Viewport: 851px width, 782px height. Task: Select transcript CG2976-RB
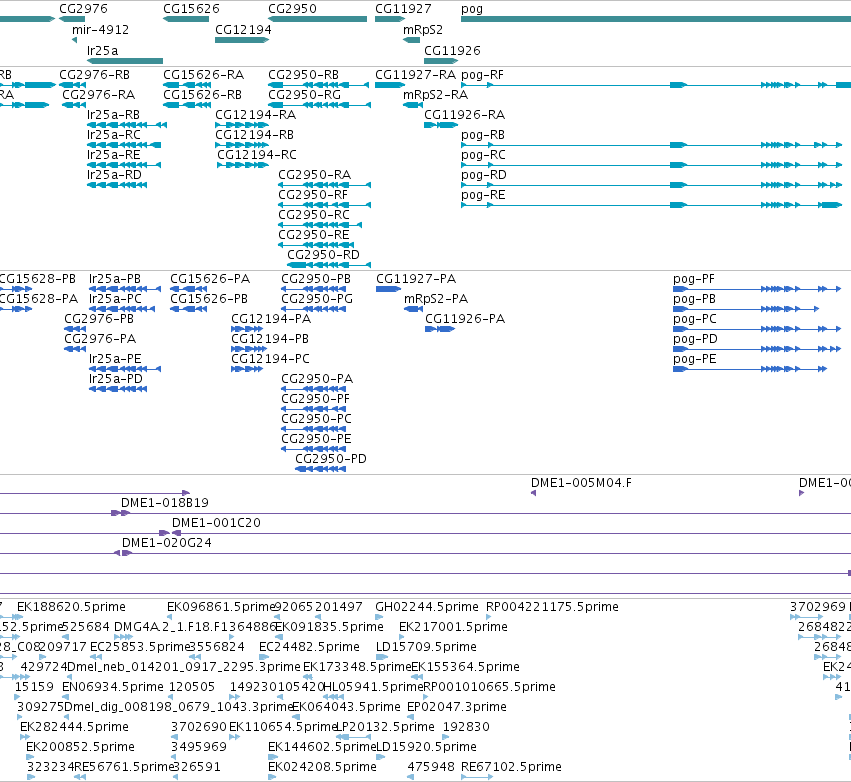tap(72, 85)
